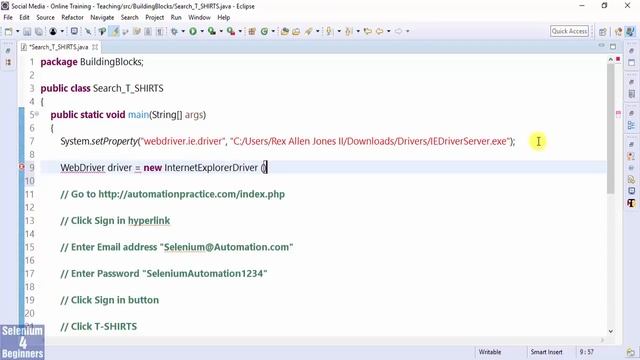Click the New Java Package icon
This screenshot has height=360, width=640.
pyautogui.click(x=252, y=31)
